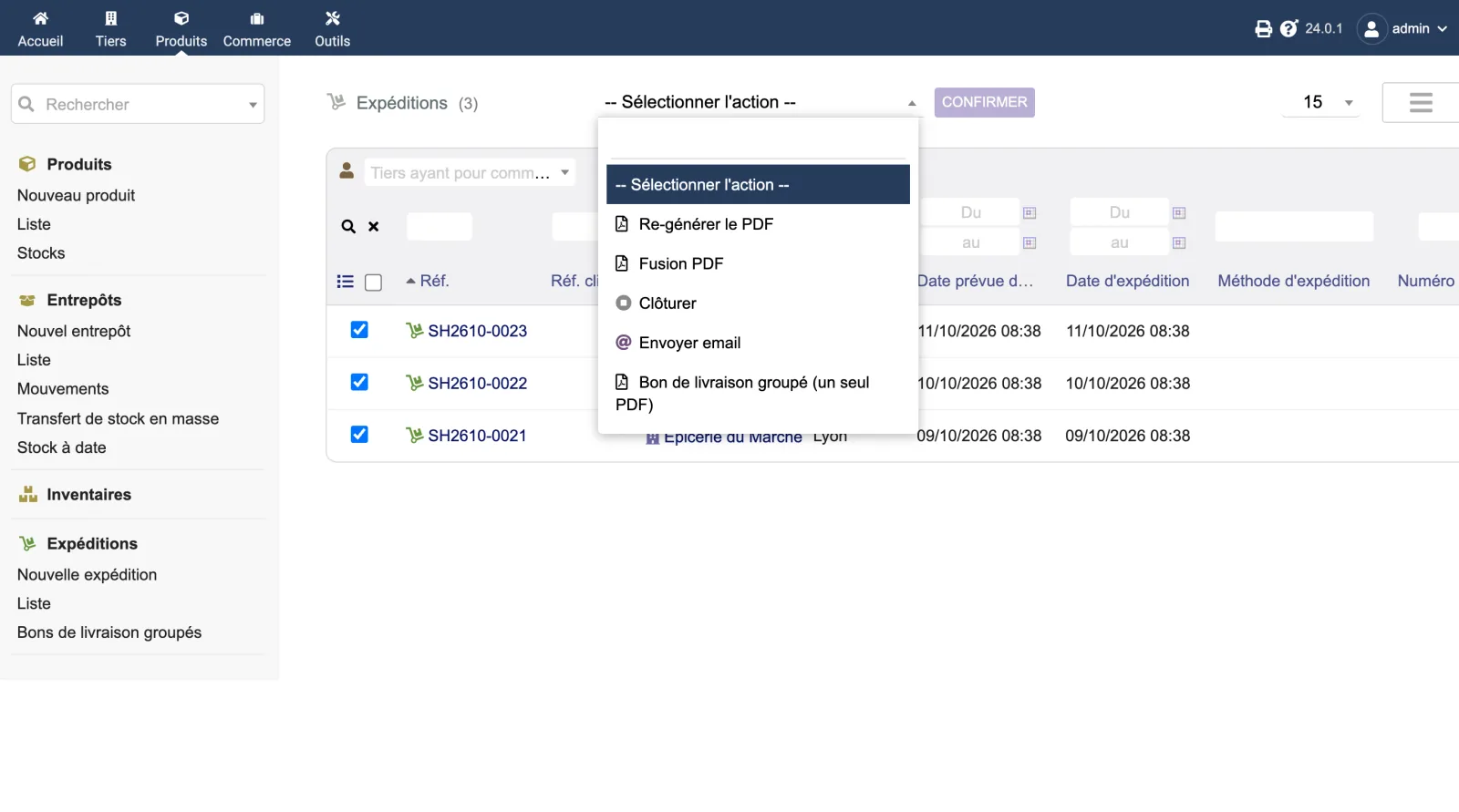Open the Outils tools icon

point(333,18)
